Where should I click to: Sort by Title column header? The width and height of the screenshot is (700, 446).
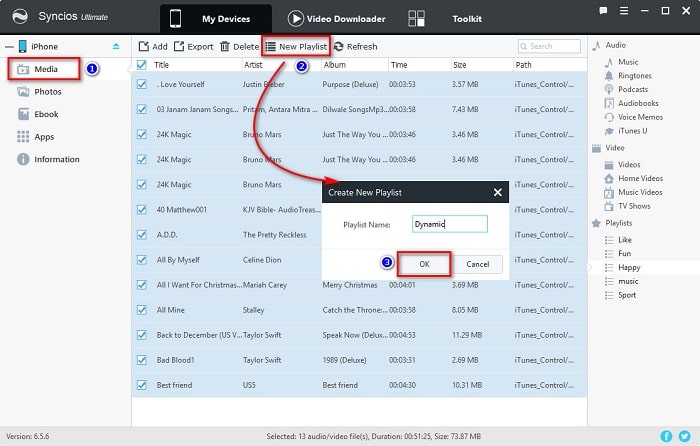tap(162, 65)
